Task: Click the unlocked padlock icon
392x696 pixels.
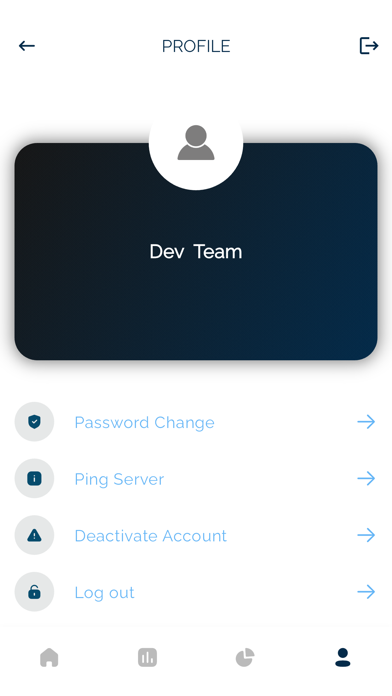Action: point(34,592)
